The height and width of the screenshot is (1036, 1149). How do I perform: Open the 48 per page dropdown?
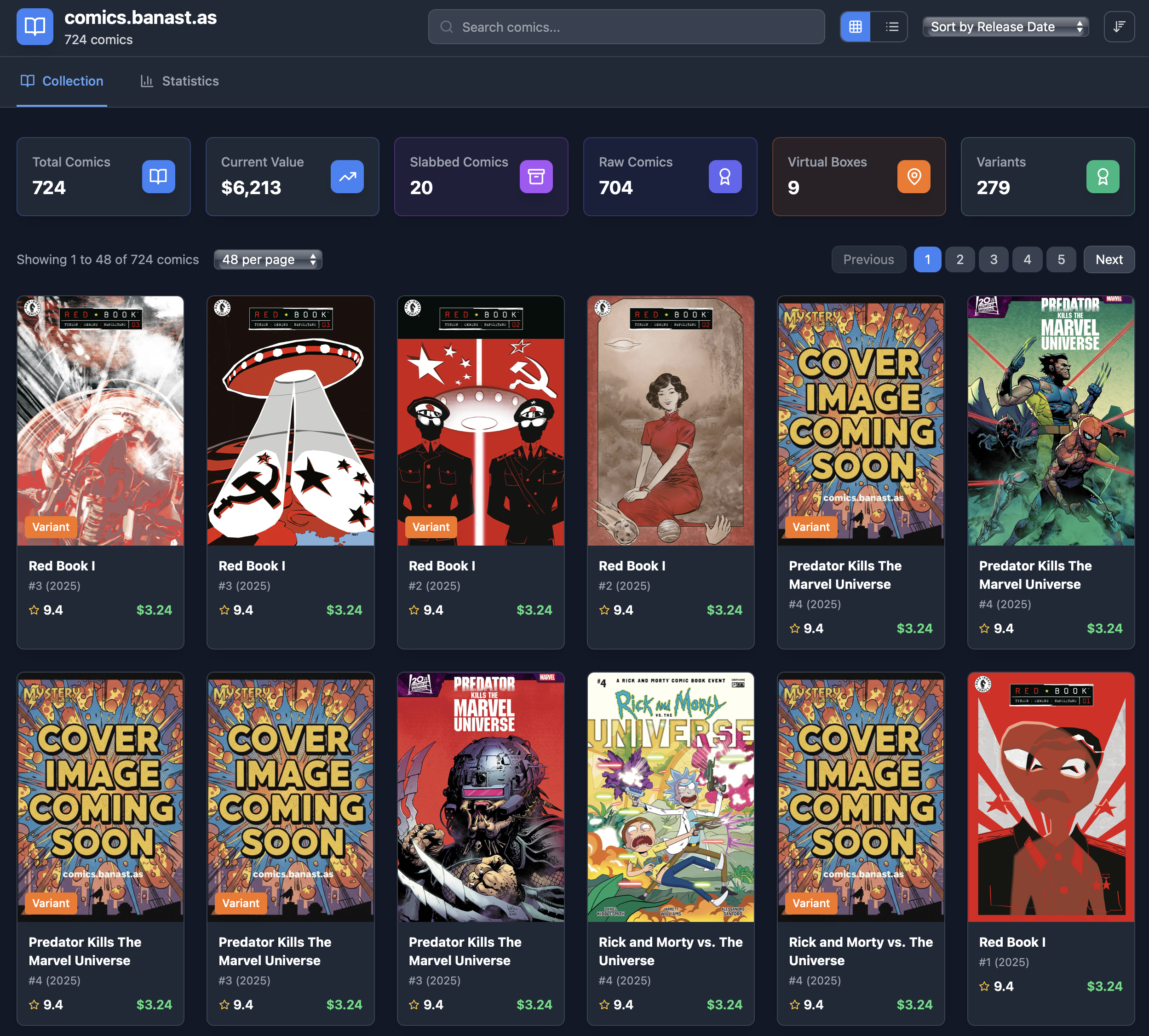pos(268,259)
